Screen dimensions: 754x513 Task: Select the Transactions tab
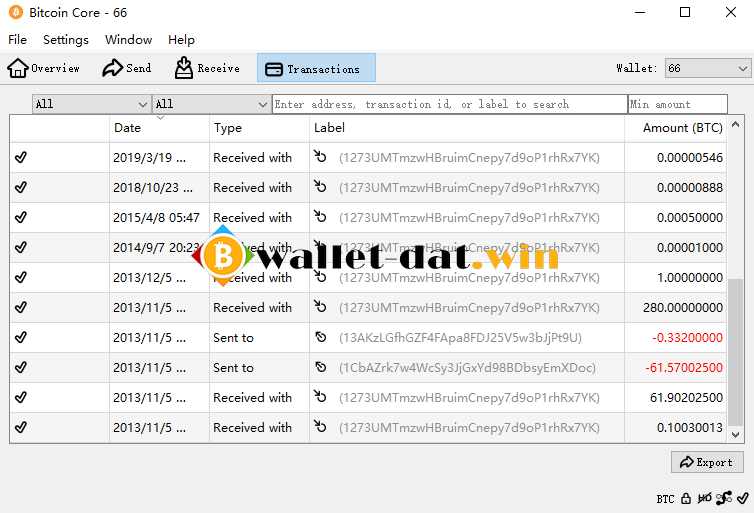[x=316, y=68]
